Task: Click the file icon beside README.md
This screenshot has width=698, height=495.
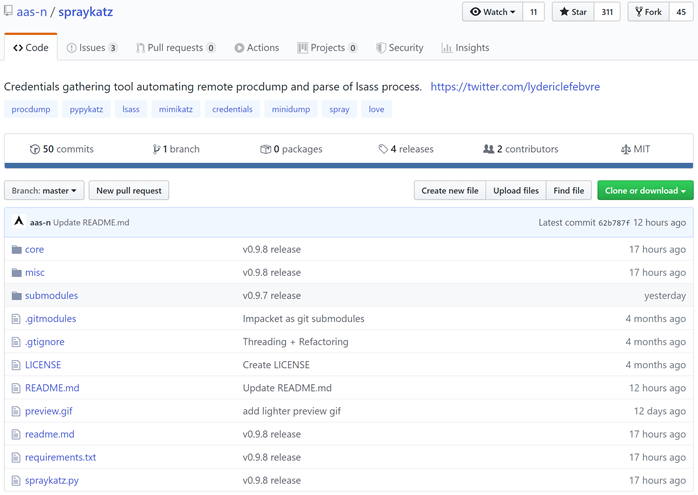Action: click(x=16, y=388)
